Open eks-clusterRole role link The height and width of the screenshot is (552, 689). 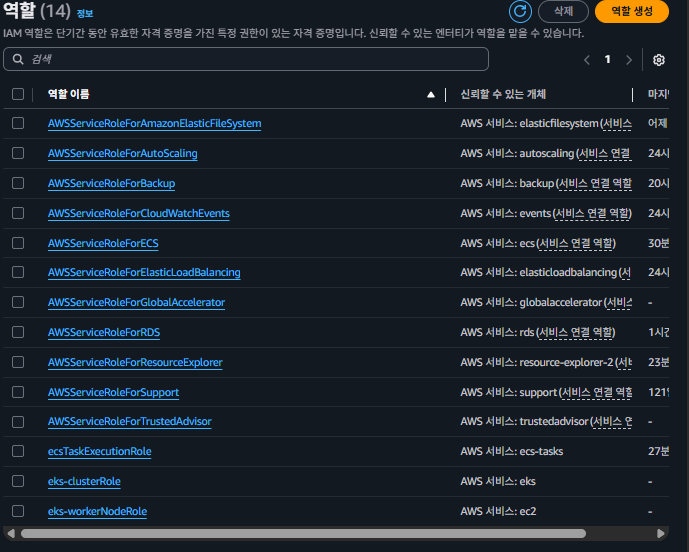coord(84,481)
